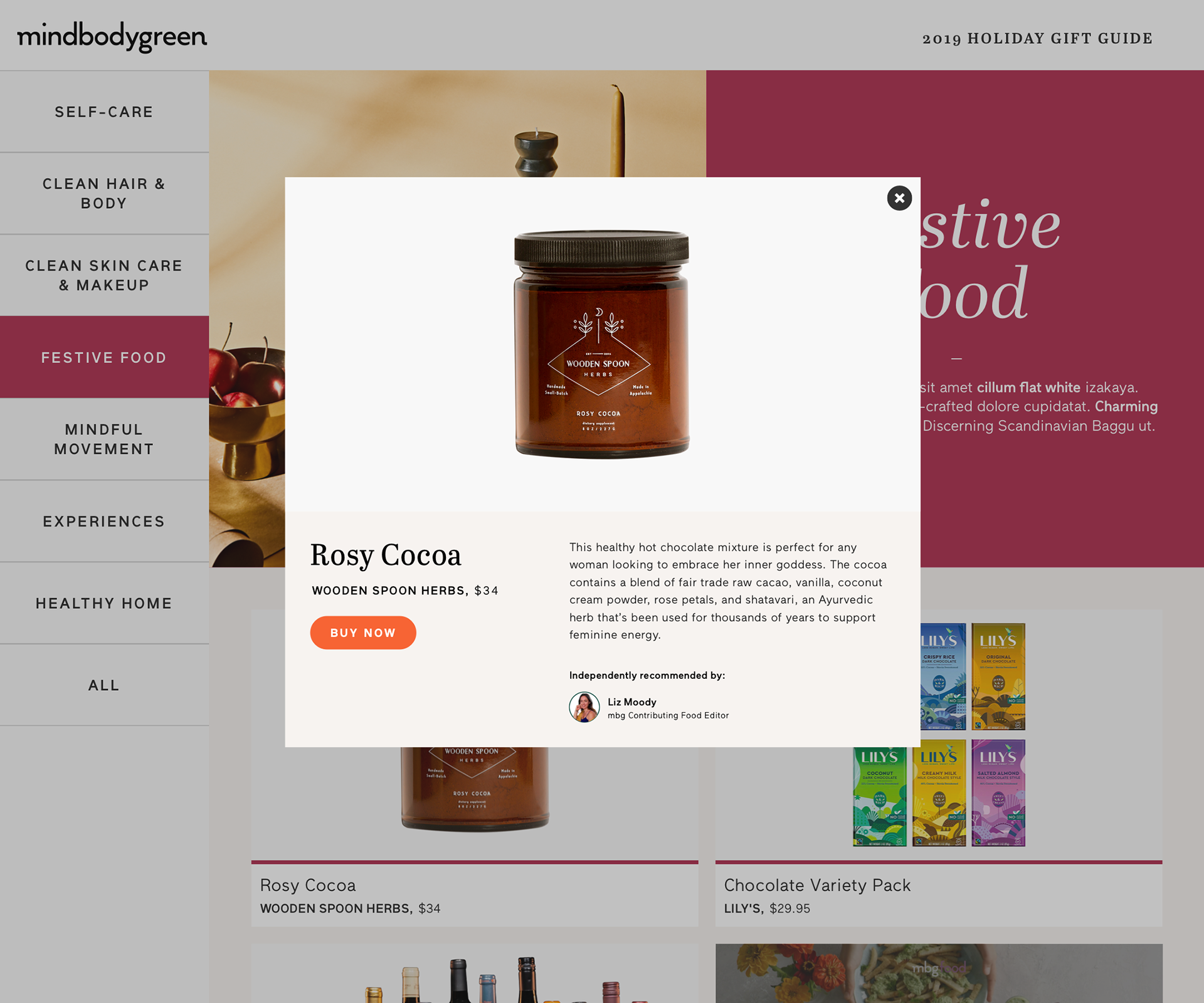Click the Liz Moody name link
Image resolution: width=1204 pixels, height=1003 pixels.
pyautogui.click(x=631, y=702)
